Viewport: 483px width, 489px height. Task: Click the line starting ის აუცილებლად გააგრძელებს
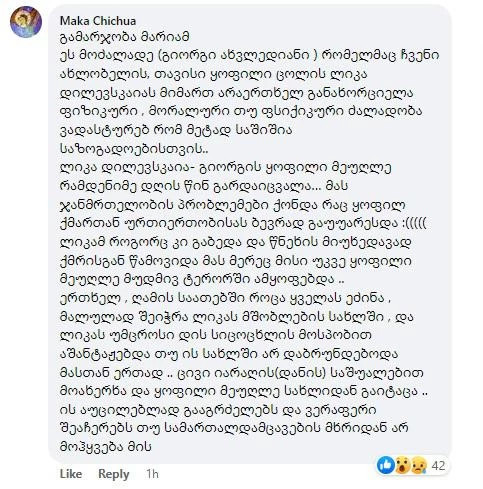pos(218,409)
